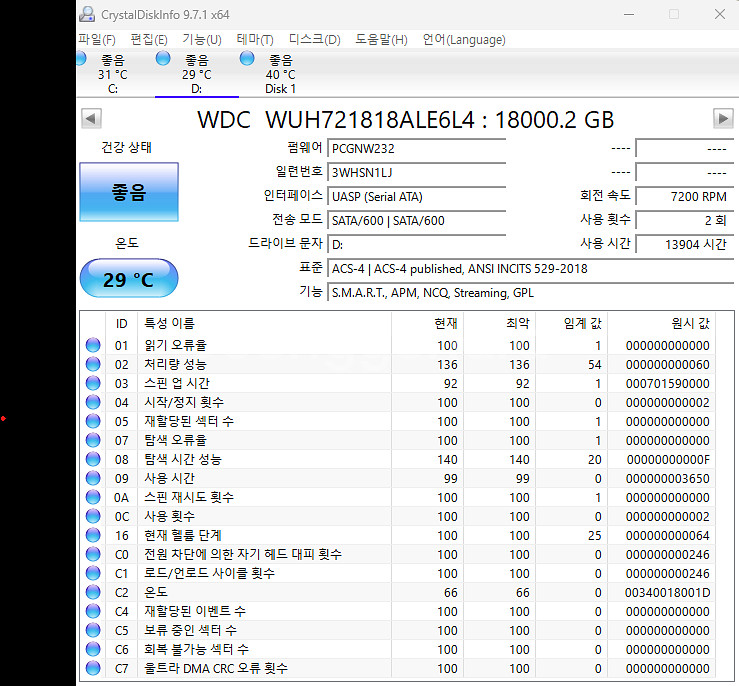Go to next disk with right arrow
The image size is (739, 686).
(723, 118)
